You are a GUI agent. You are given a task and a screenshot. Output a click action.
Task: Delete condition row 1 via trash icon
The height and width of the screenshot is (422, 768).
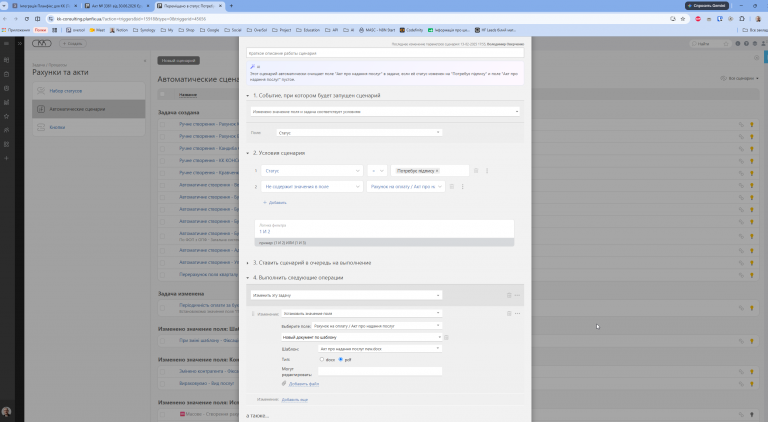coord(476,170)
